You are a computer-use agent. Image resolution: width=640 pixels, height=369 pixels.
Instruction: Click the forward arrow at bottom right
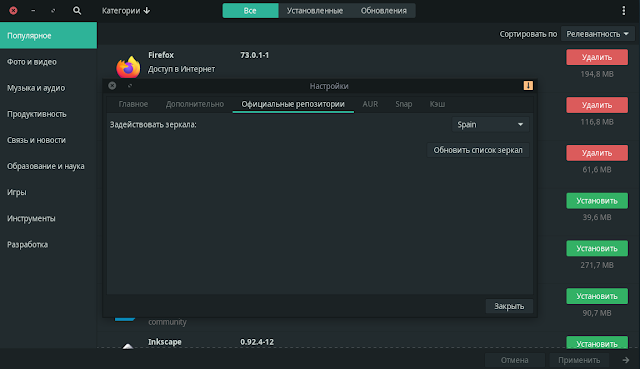[x=626, y=360]
